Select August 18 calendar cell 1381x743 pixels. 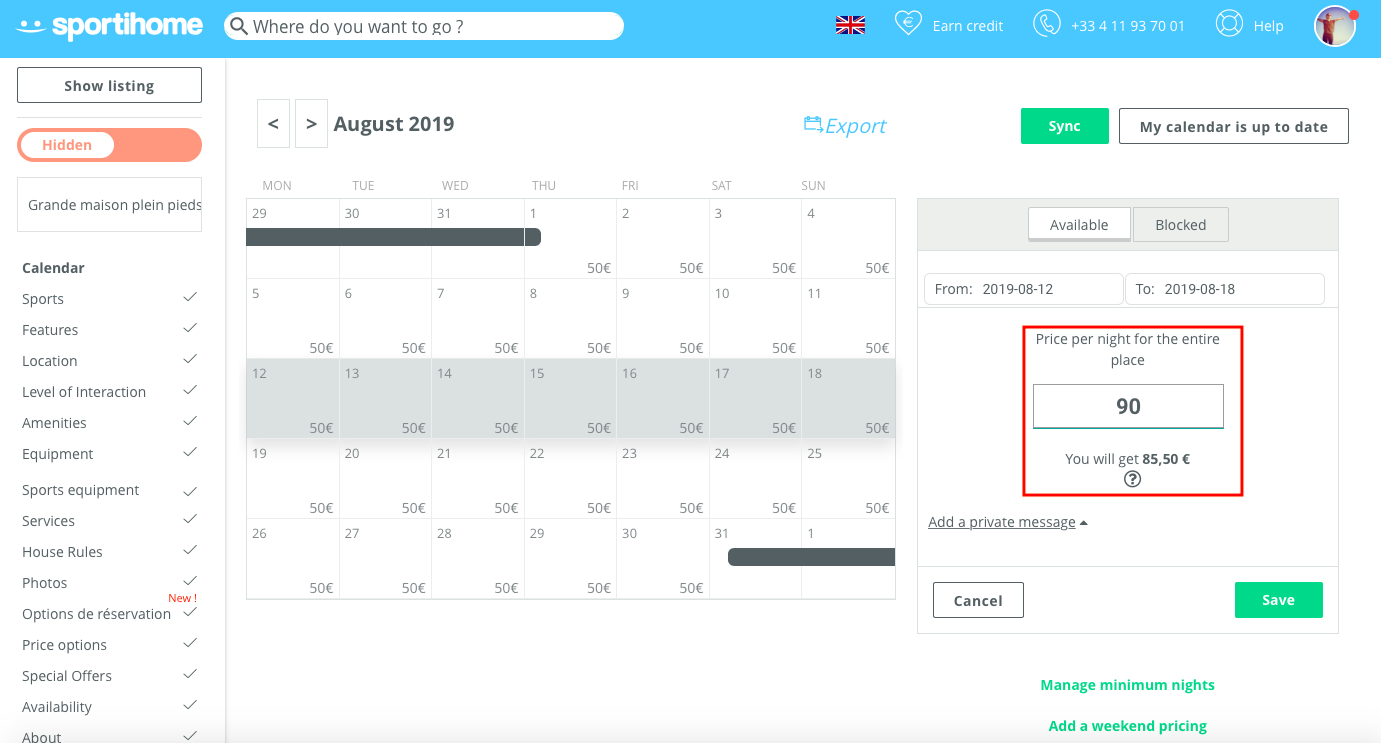pyautogui.click(x=848, y=399)
